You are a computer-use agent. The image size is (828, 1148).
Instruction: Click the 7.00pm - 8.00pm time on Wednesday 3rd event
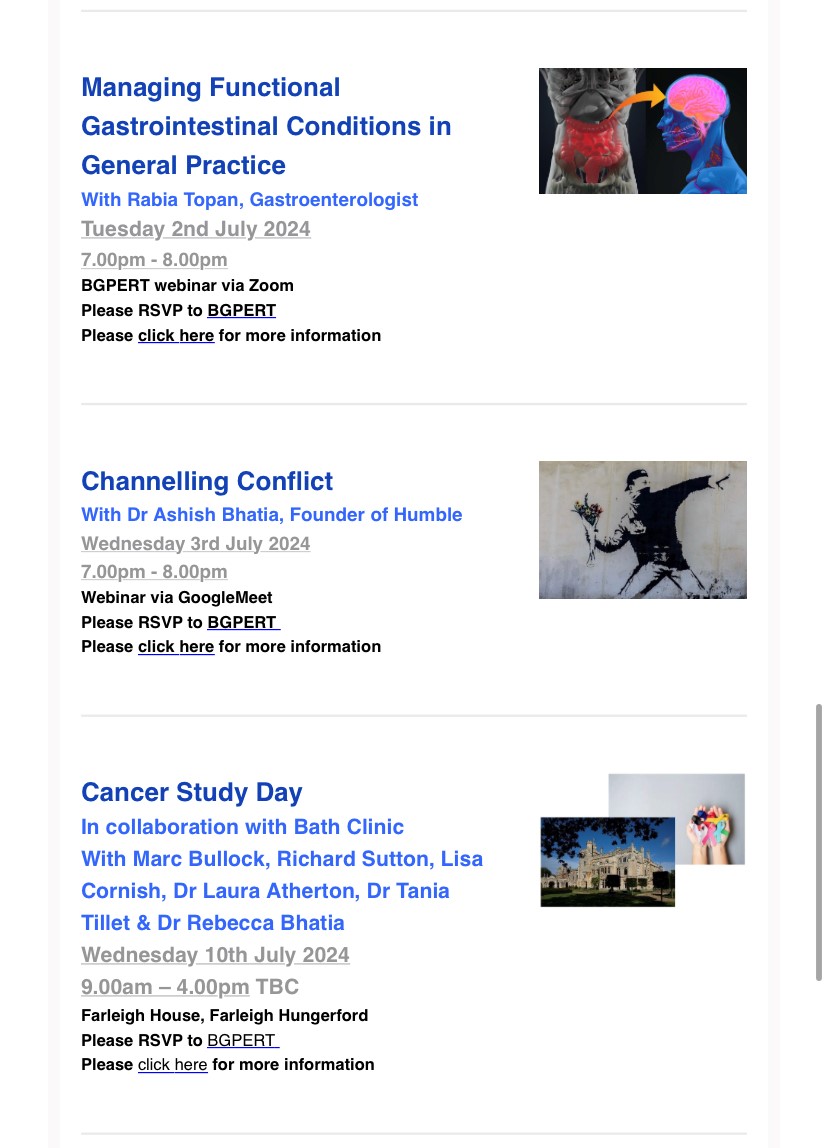pyautogui.click(x=154, y=572)
